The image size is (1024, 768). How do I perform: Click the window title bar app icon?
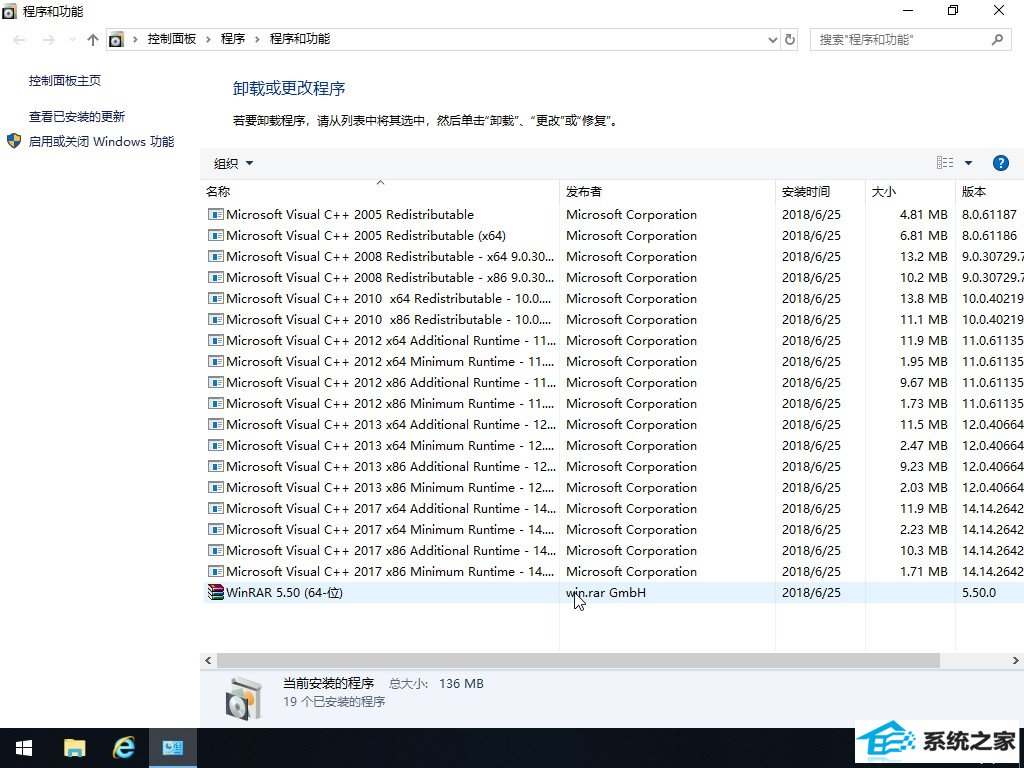[x=9, y=11]
